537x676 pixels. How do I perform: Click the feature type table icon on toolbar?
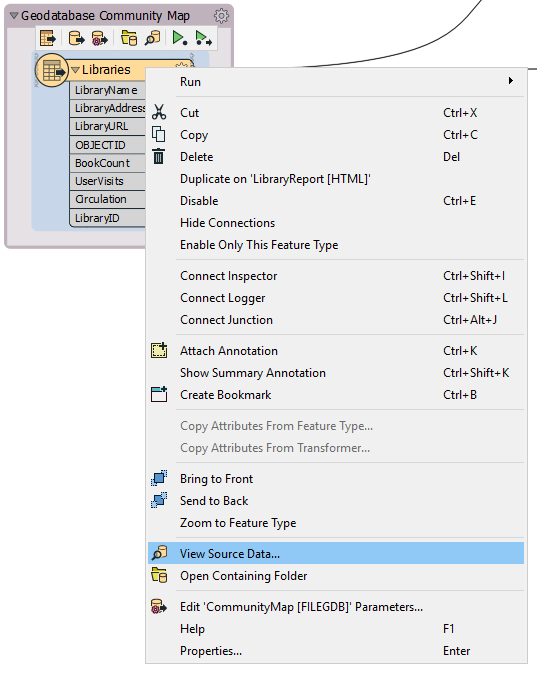click(x=48, y=38)
